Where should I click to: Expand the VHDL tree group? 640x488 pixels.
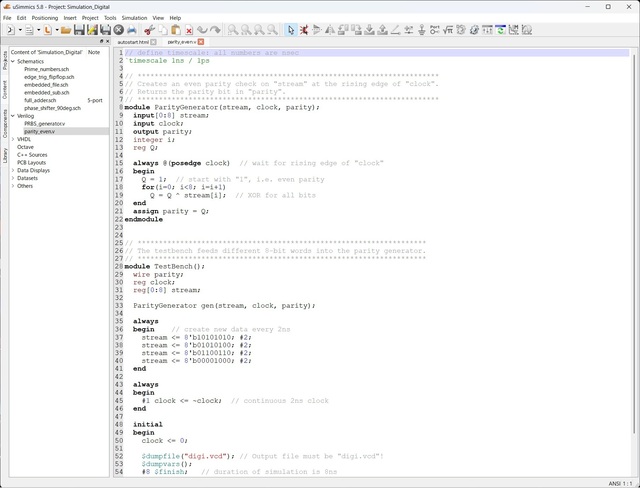pyautogui.click(x=13, y=139)
